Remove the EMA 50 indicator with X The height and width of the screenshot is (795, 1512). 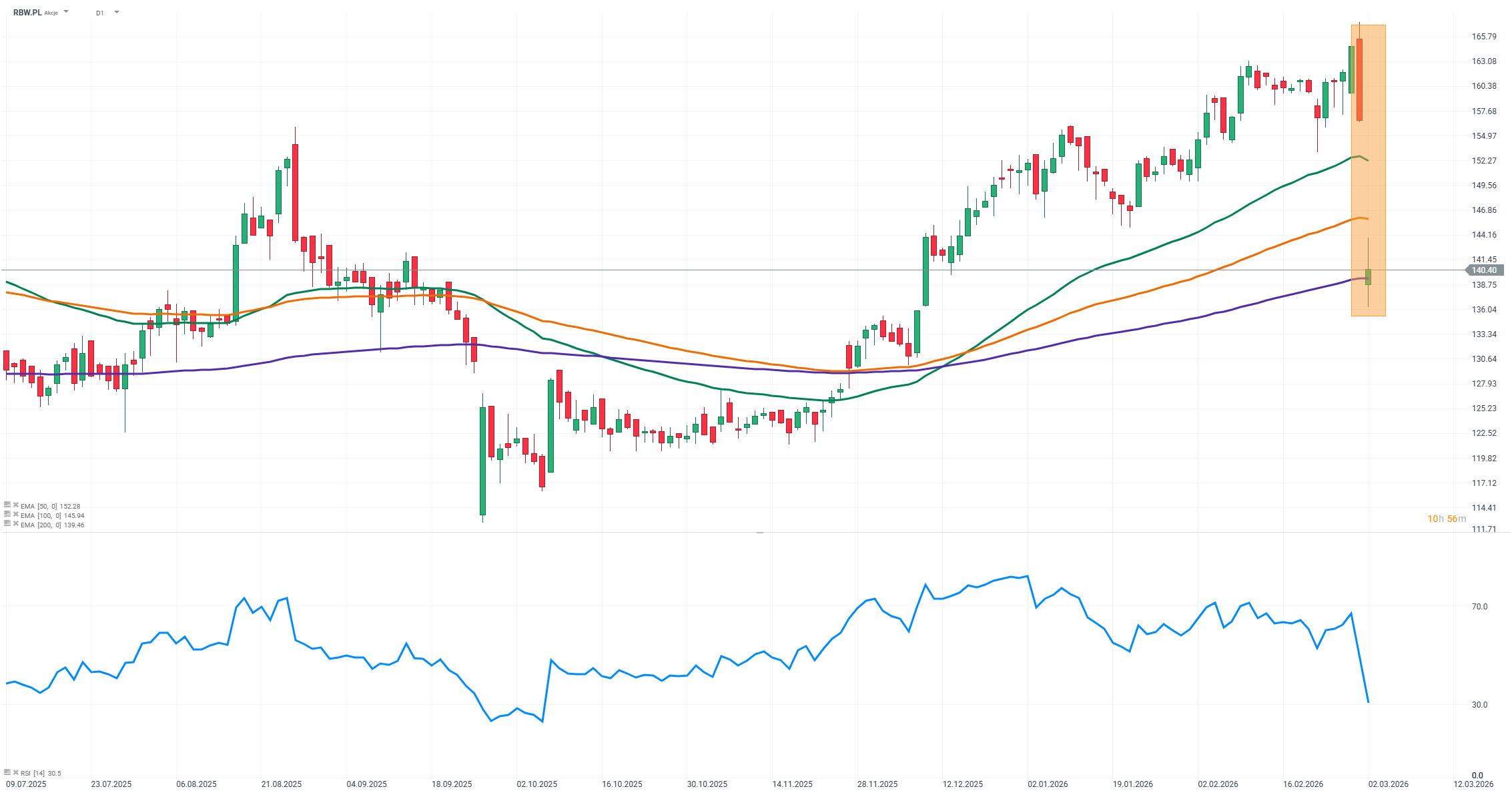click(15, 506)
